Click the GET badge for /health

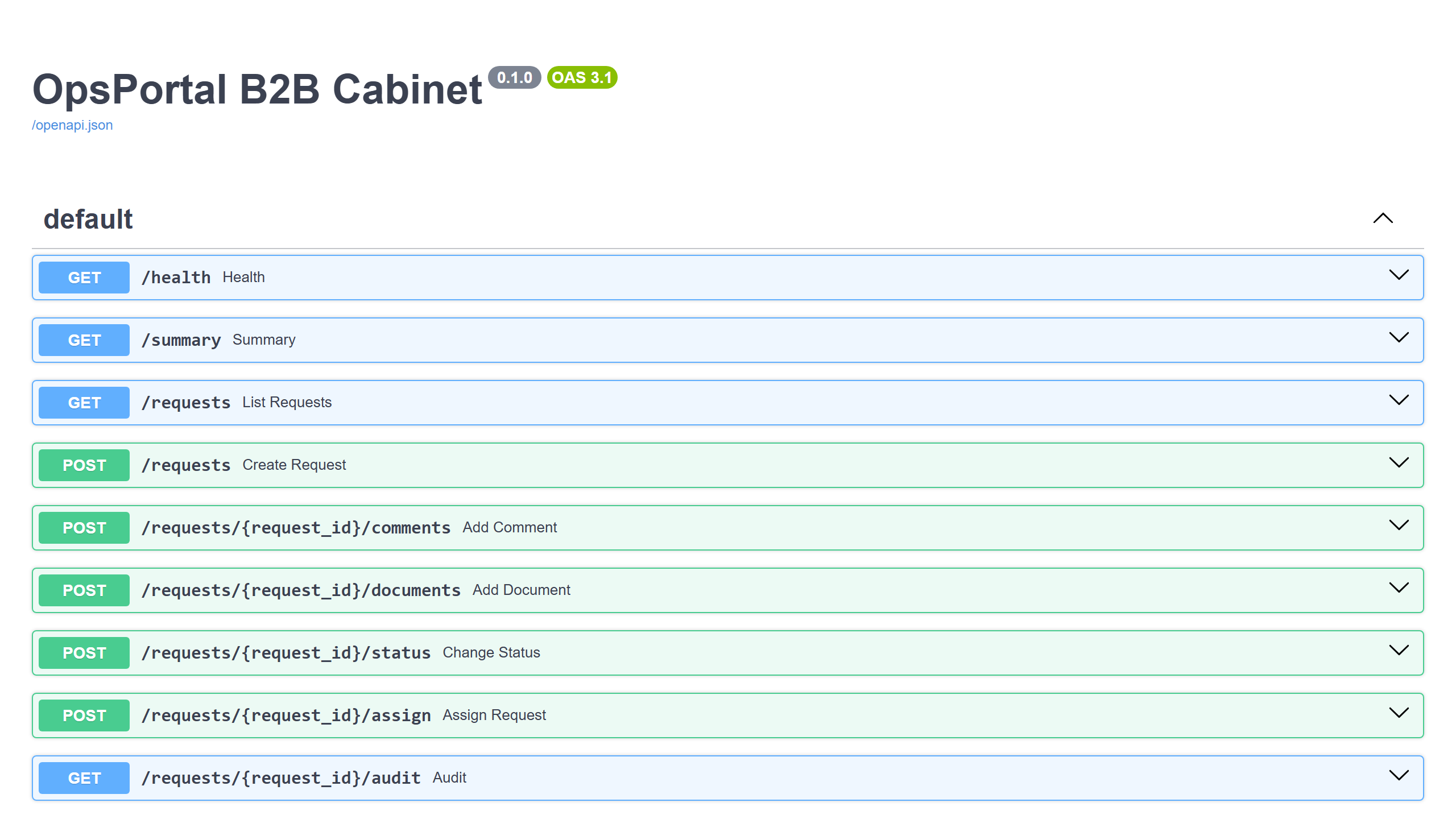83,277
